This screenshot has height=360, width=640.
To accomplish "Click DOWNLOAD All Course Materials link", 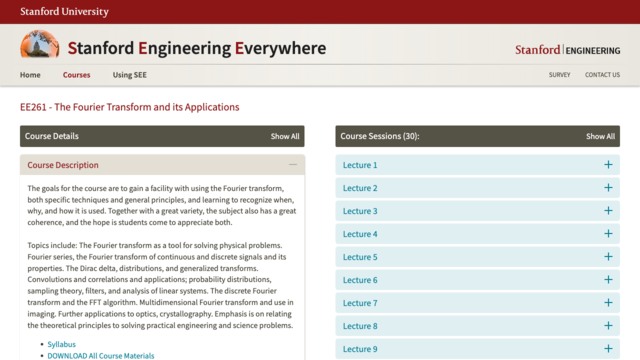I will [101, 356].
